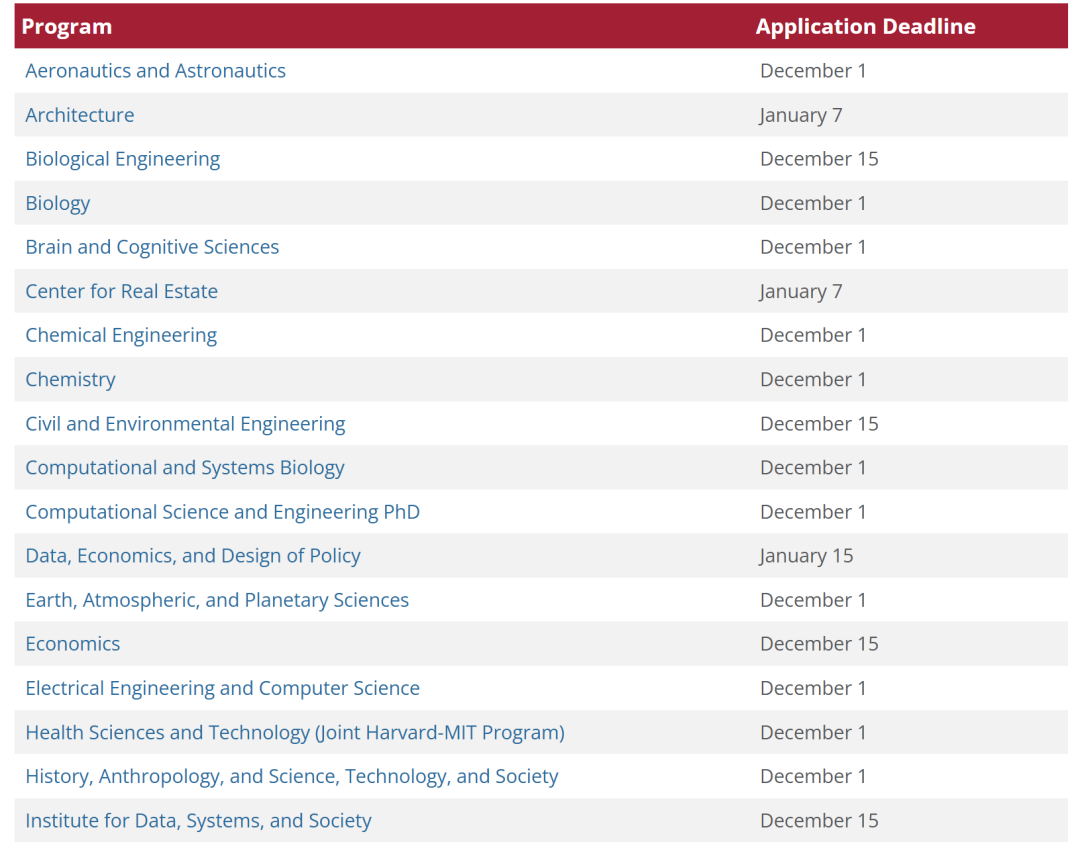
Task: Open Computational Science and Engineering PhD link
Action: [x=222, y=512]
